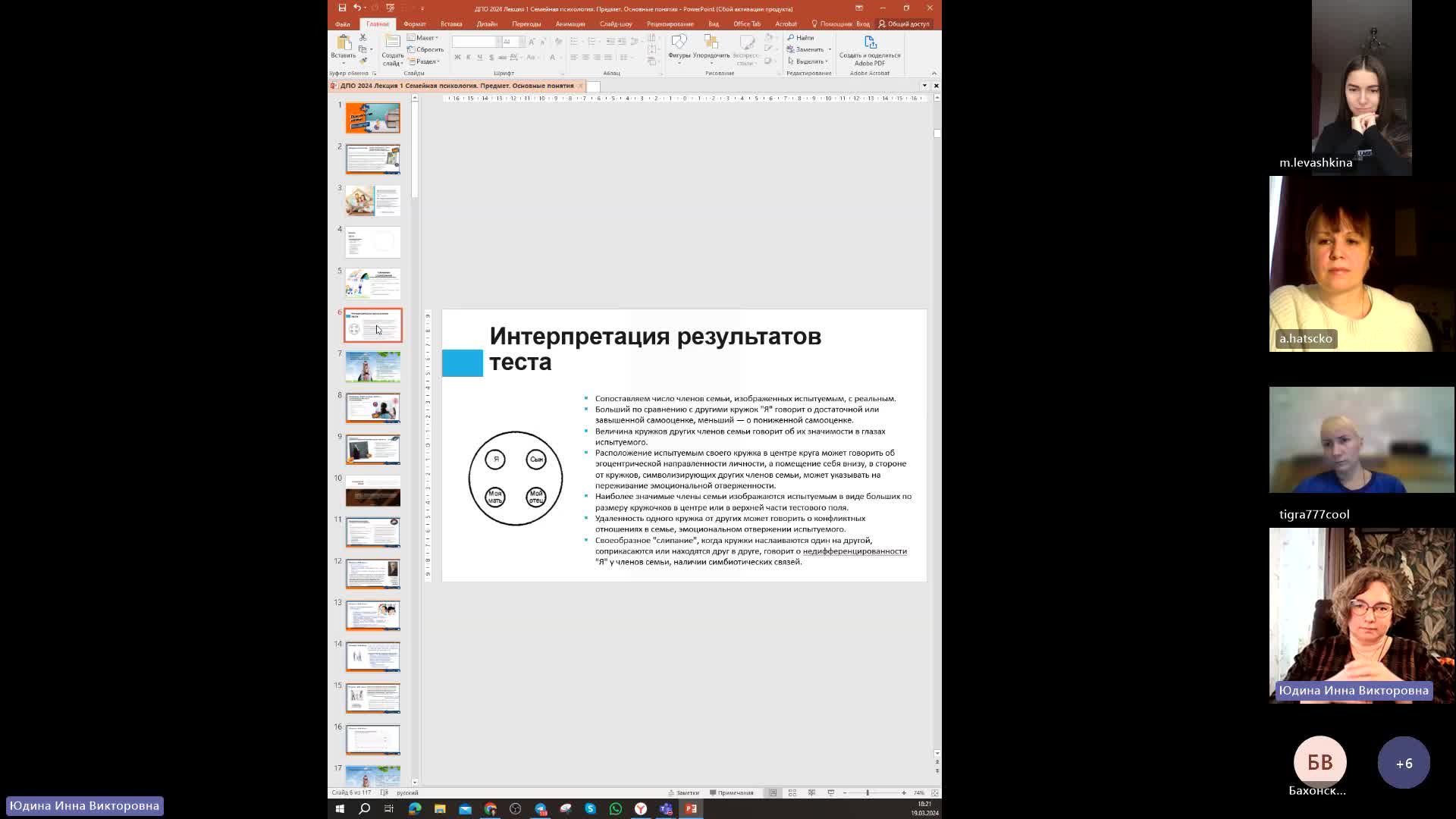
Task: Toggle Bold (Ж) formatting
Action: [457, 58]
